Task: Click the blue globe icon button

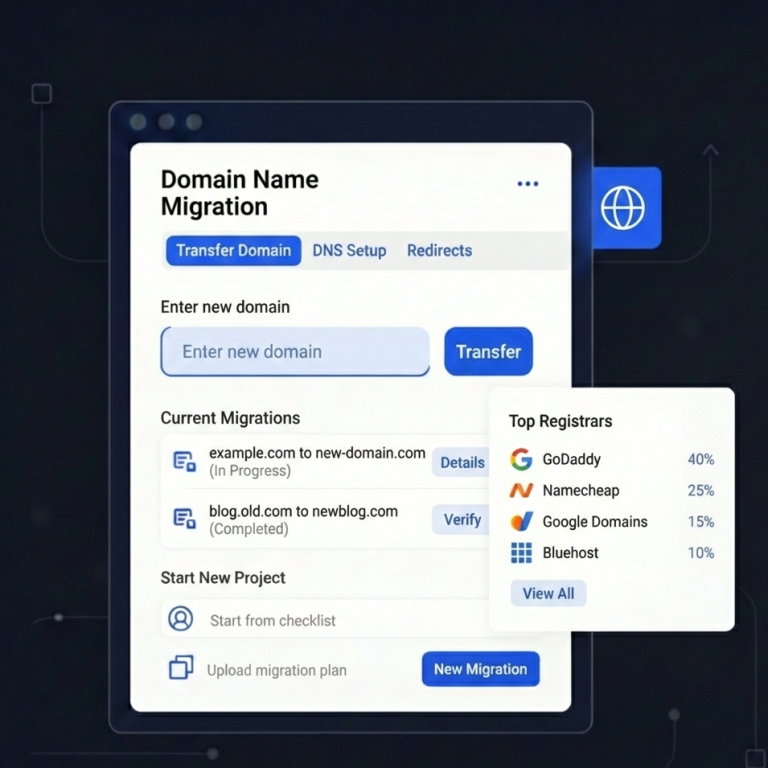Action: [622, 208]
